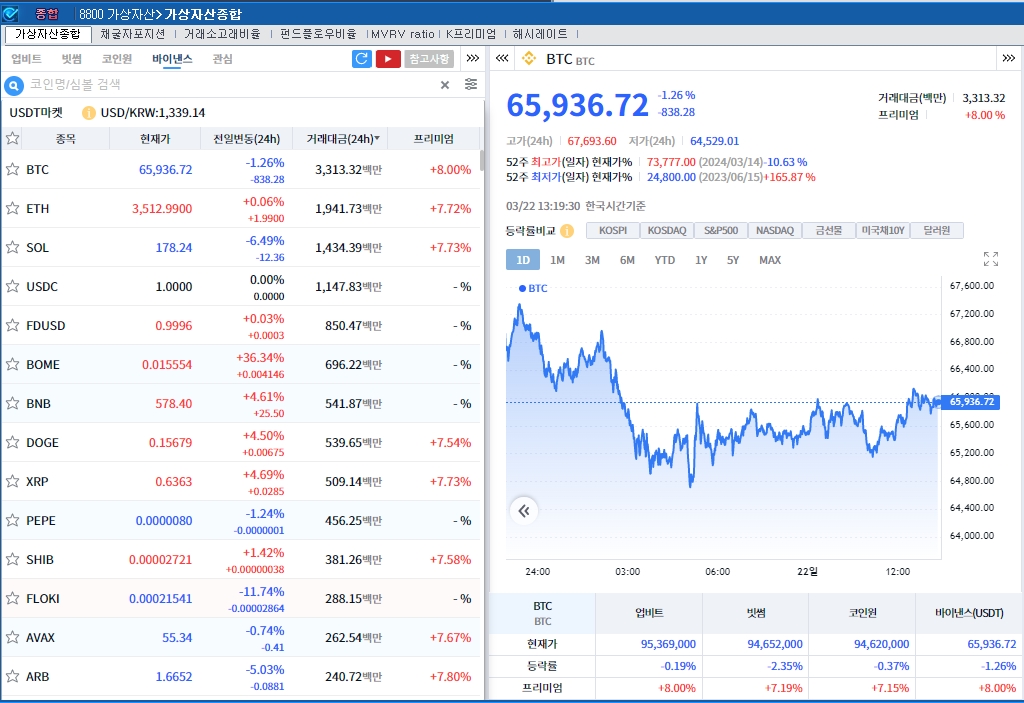Image resolution: width=1024 pixels, height=703 pixels.
Task: Toggle favorite star for SOL row
Action: [x=12, y=248]
